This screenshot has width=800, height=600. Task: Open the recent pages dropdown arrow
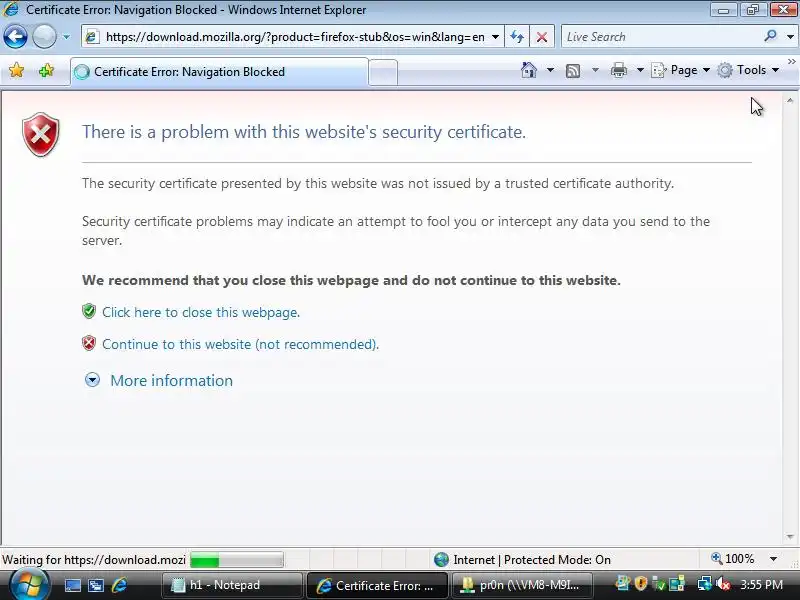[x=66, y=37]
